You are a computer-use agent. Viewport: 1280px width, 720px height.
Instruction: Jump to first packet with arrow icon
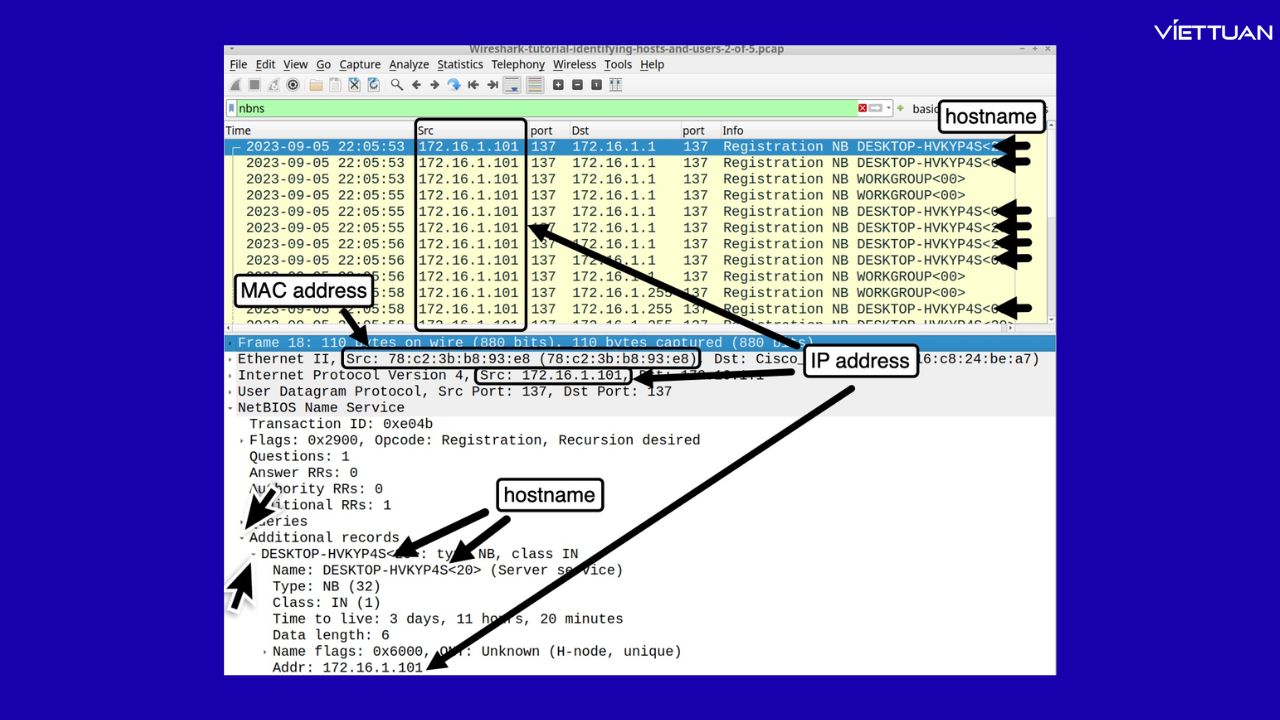(x=473, y=85)
